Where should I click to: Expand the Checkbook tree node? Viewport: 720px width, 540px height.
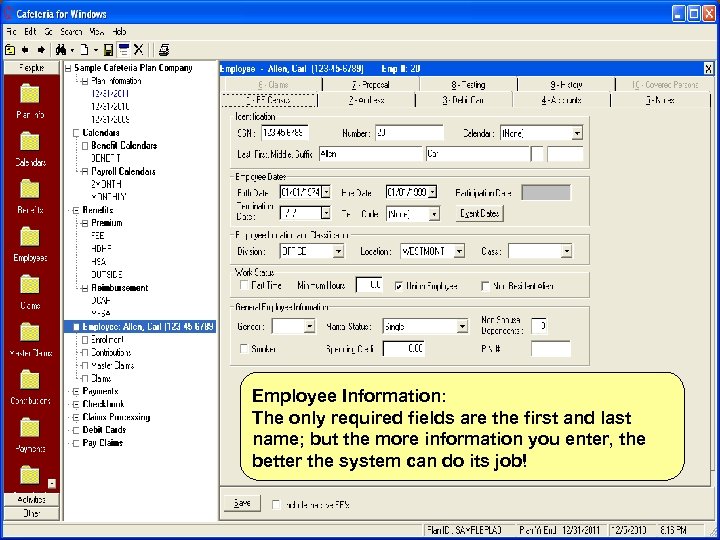pos(76,405)
